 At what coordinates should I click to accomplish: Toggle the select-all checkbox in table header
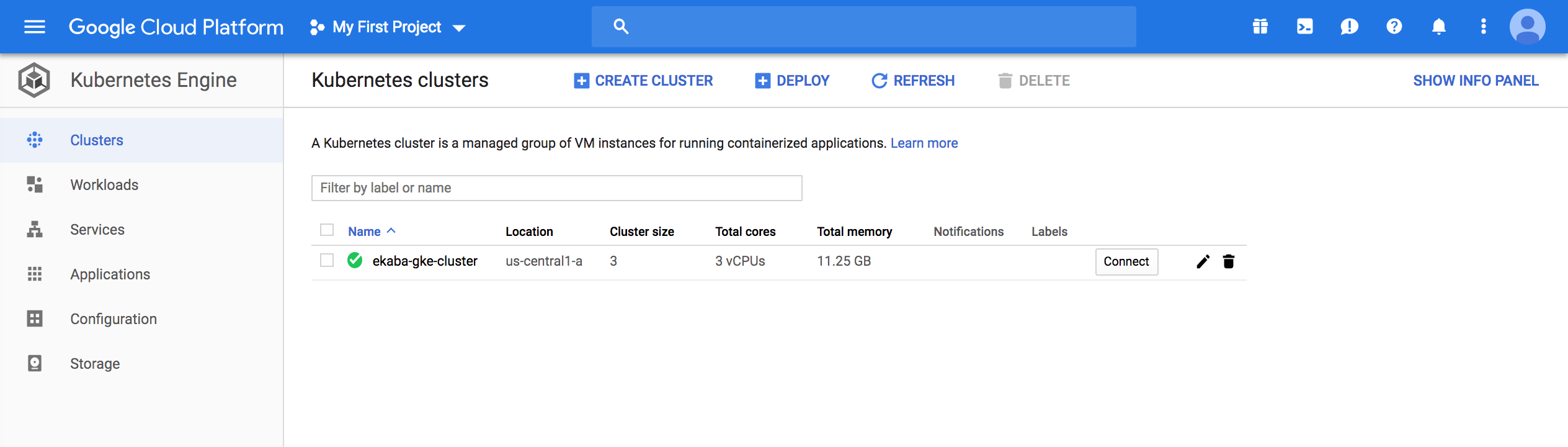coord(327,230)
